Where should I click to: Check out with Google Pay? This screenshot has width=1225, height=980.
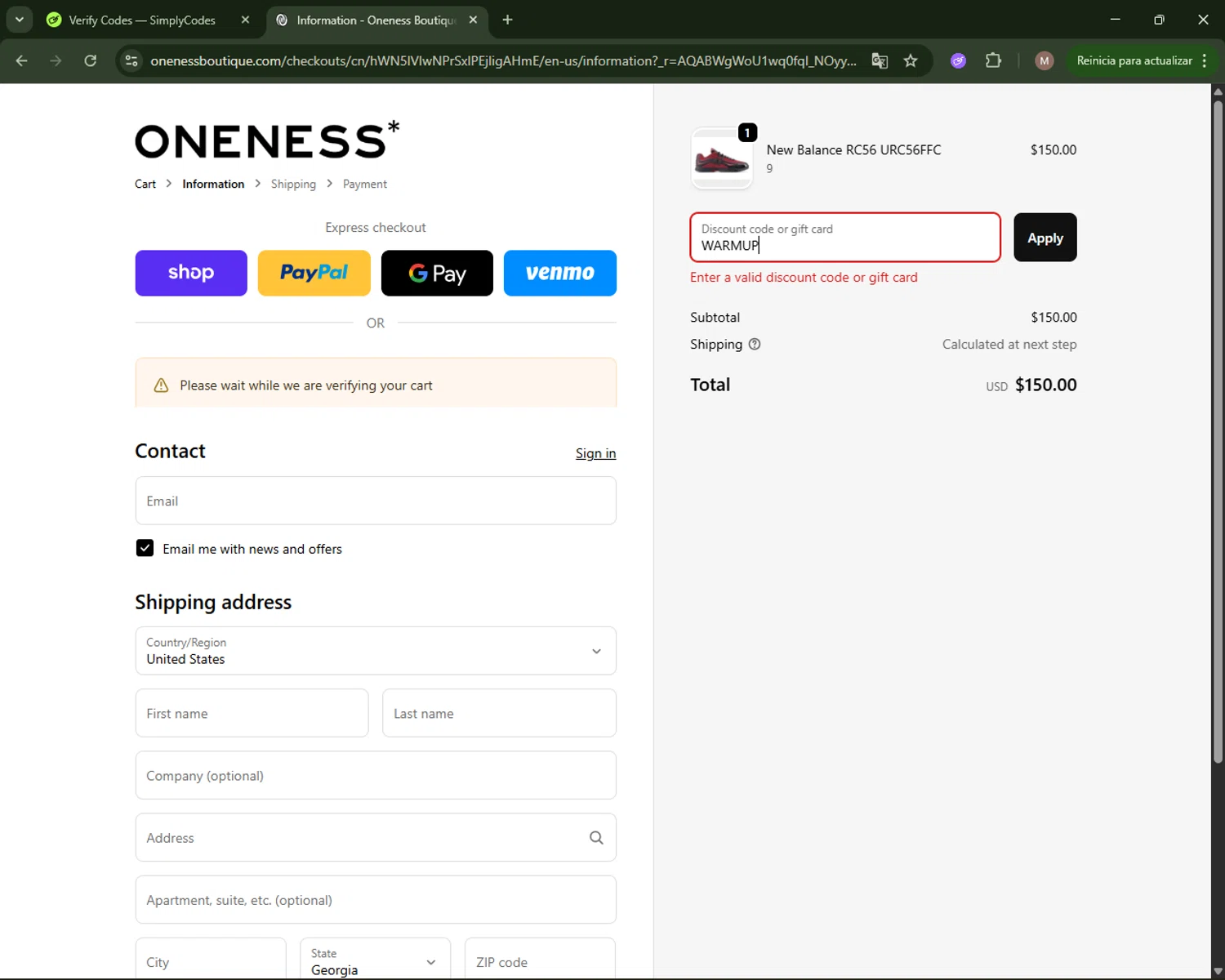[437, 273]
